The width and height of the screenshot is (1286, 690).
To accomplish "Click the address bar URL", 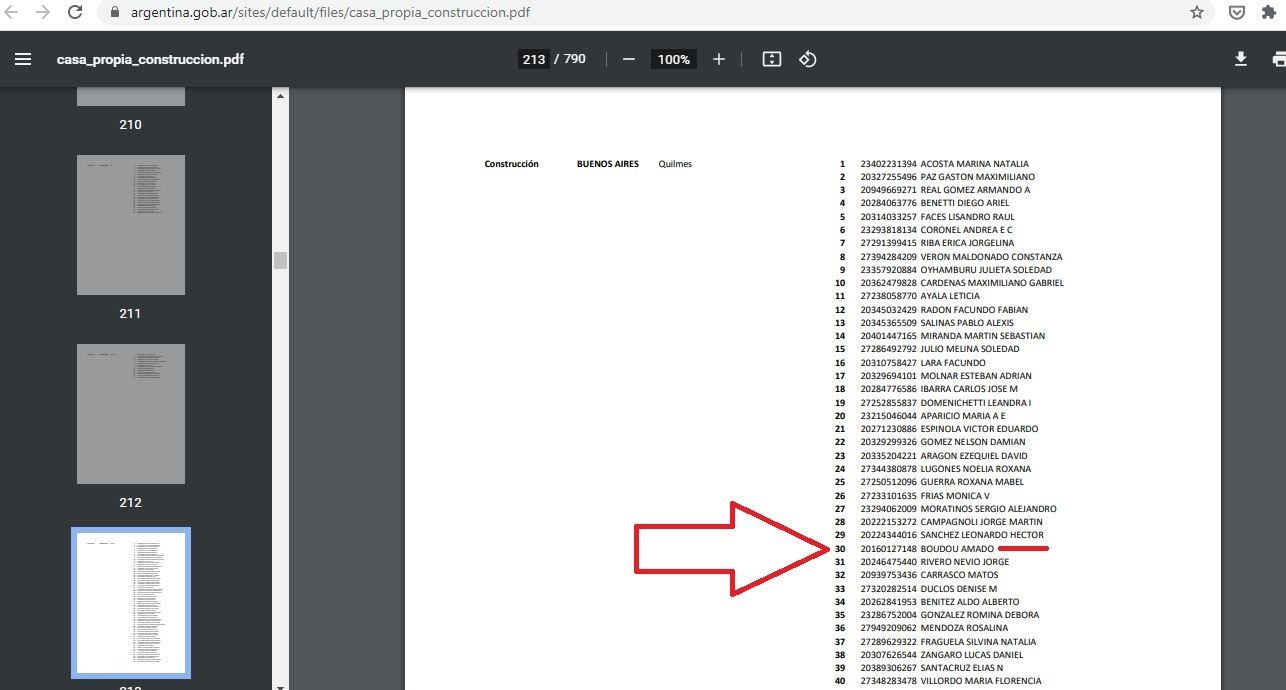I will 330,13.
